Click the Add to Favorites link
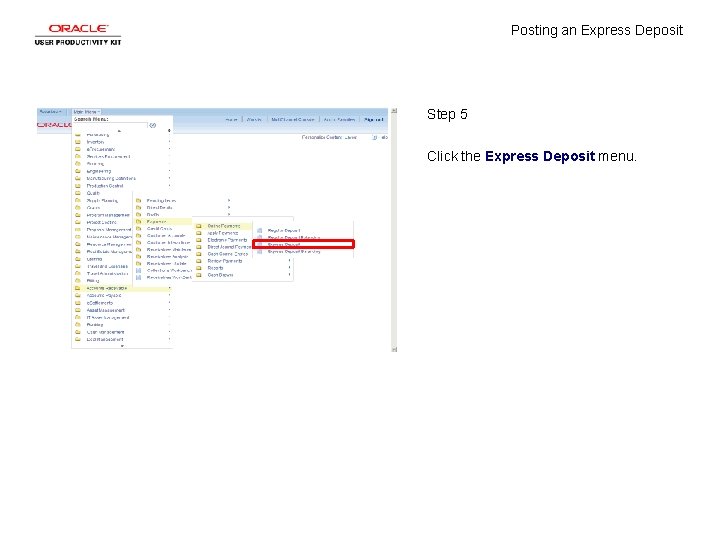The image size is (720, 540). tap(339, 119)
